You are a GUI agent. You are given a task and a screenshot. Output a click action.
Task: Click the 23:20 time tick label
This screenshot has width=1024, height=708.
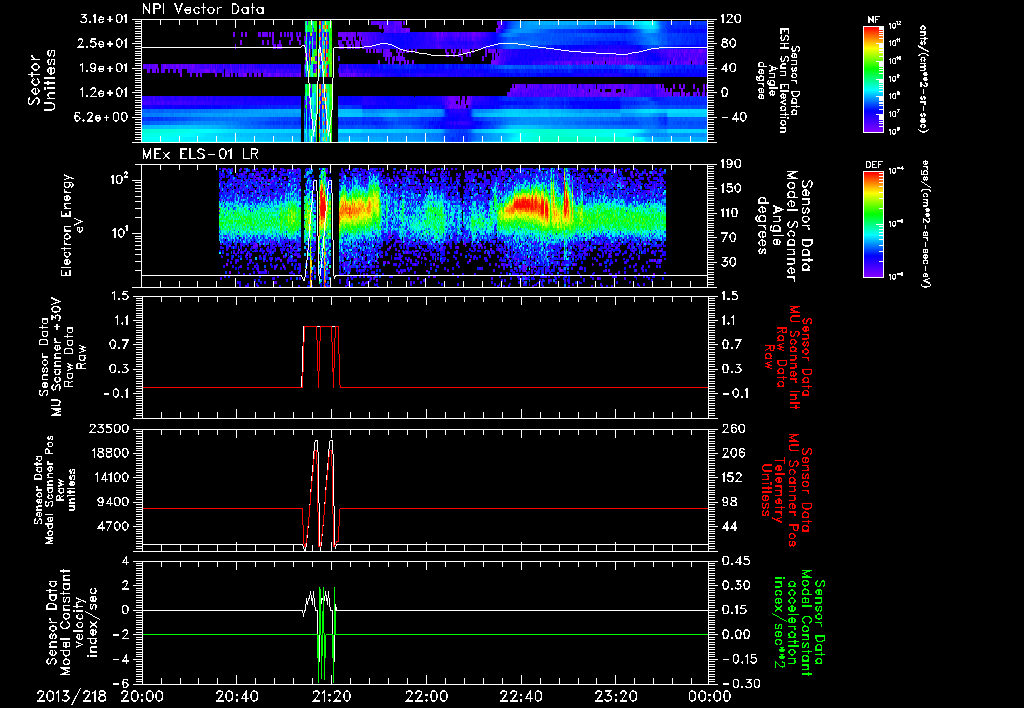pyautogui.click(x=617, y=696)
